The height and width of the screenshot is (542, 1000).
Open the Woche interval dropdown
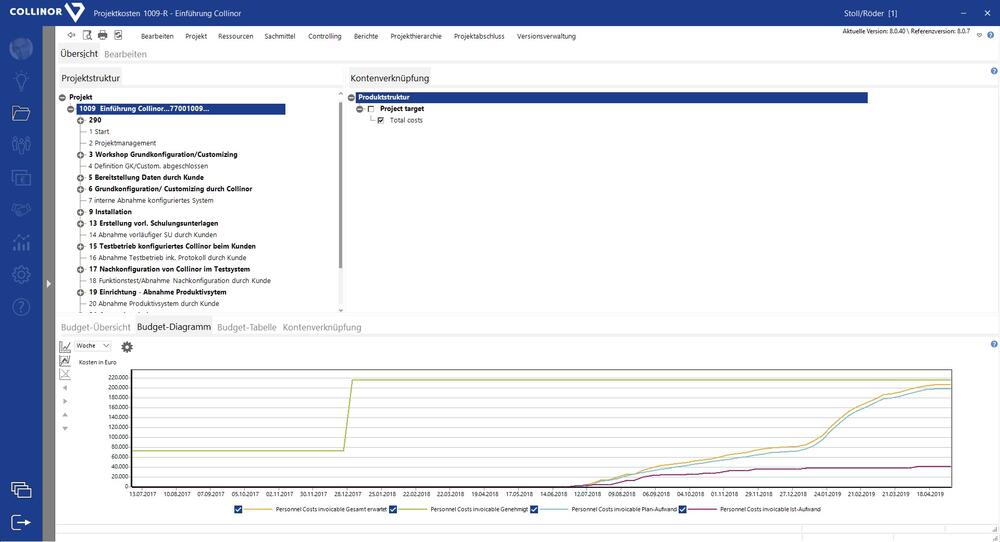92,345
